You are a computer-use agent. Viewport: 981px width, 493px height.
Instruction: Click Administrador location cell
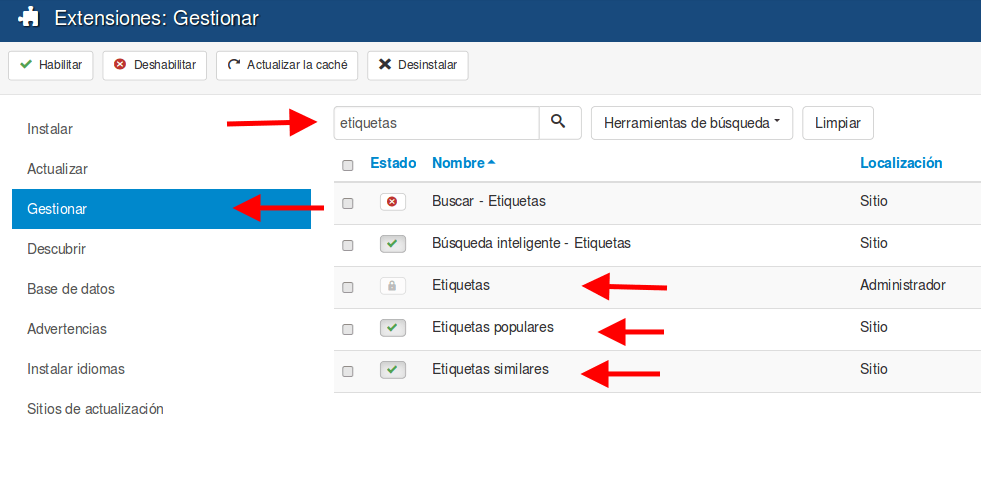(x=903, y=285)
